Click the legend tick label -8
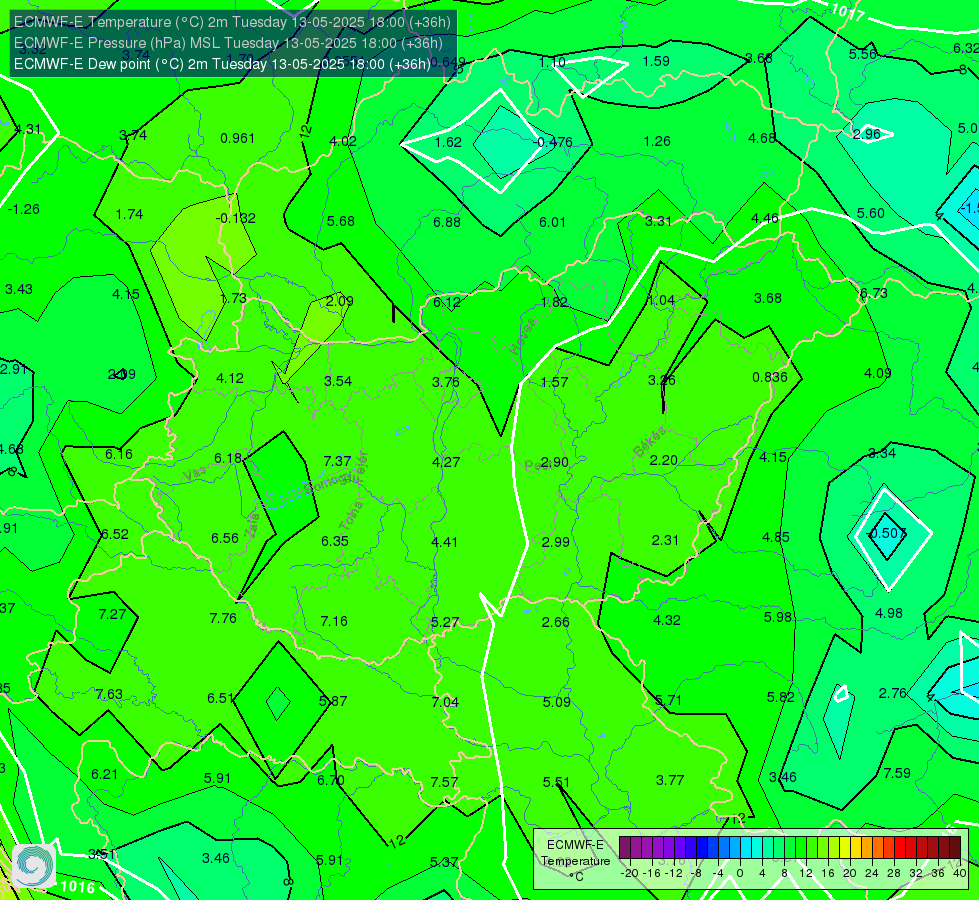979x900 pixels. click(695, 873)
